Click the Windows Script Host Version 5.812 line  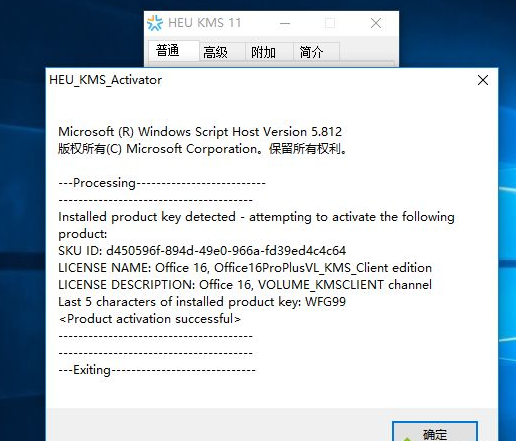click(200, 132)
